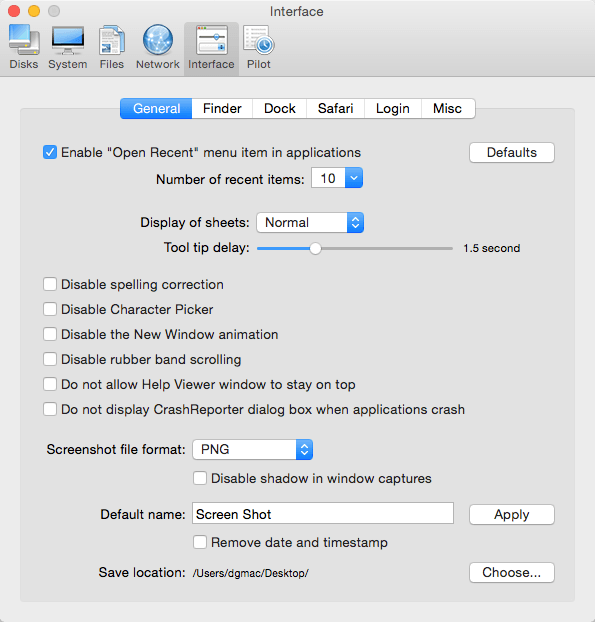Switch to the Finder tab

222,108
